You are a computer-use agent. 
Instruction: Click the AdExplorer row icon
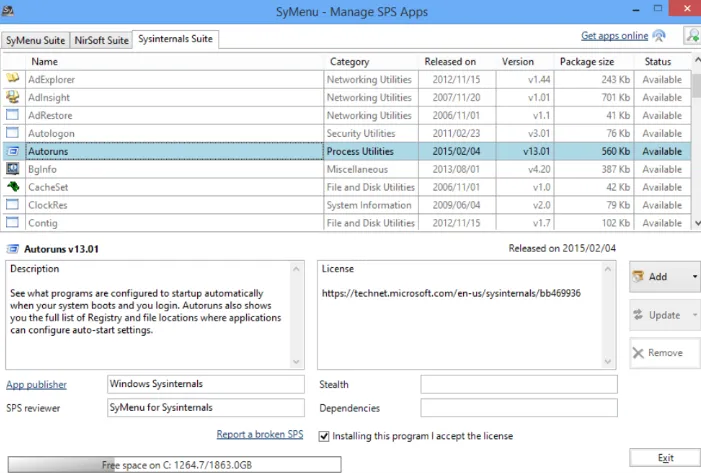[x=13, y=78]
